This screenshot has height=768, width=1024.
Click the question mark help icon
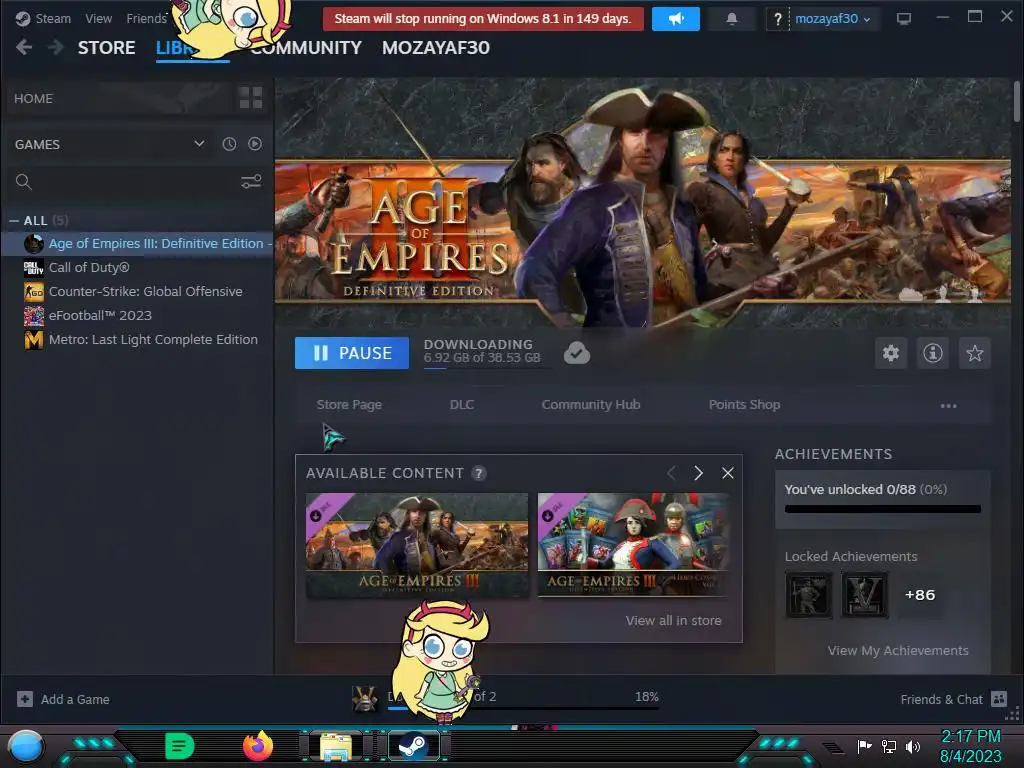pos(777,19)
